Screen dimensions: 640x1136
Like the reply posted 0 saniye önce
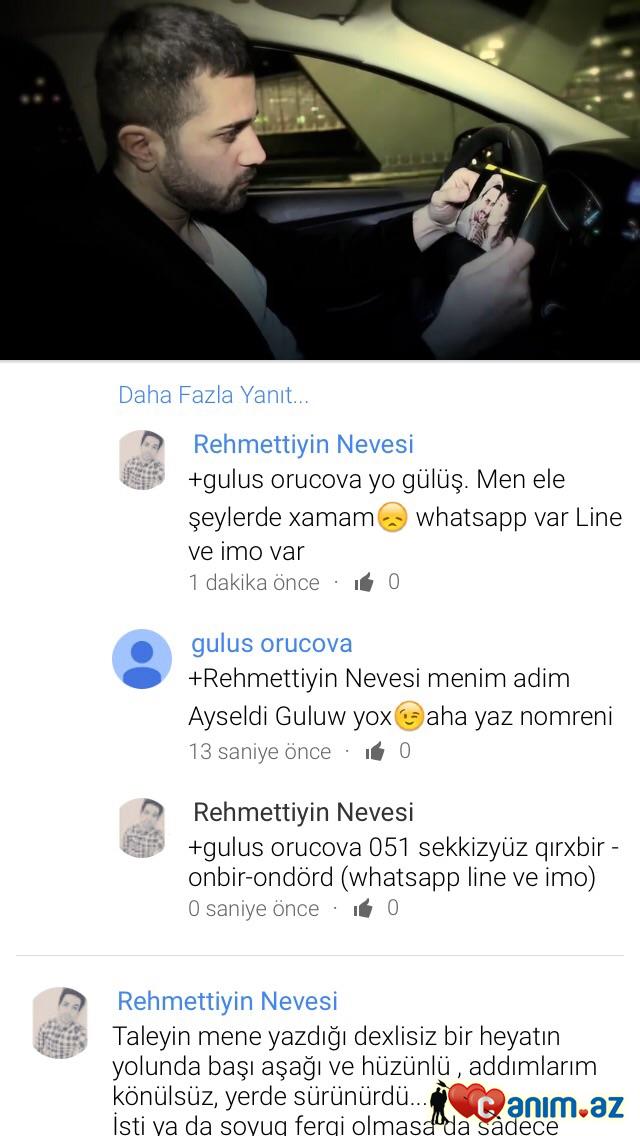[x=363, y=909]
